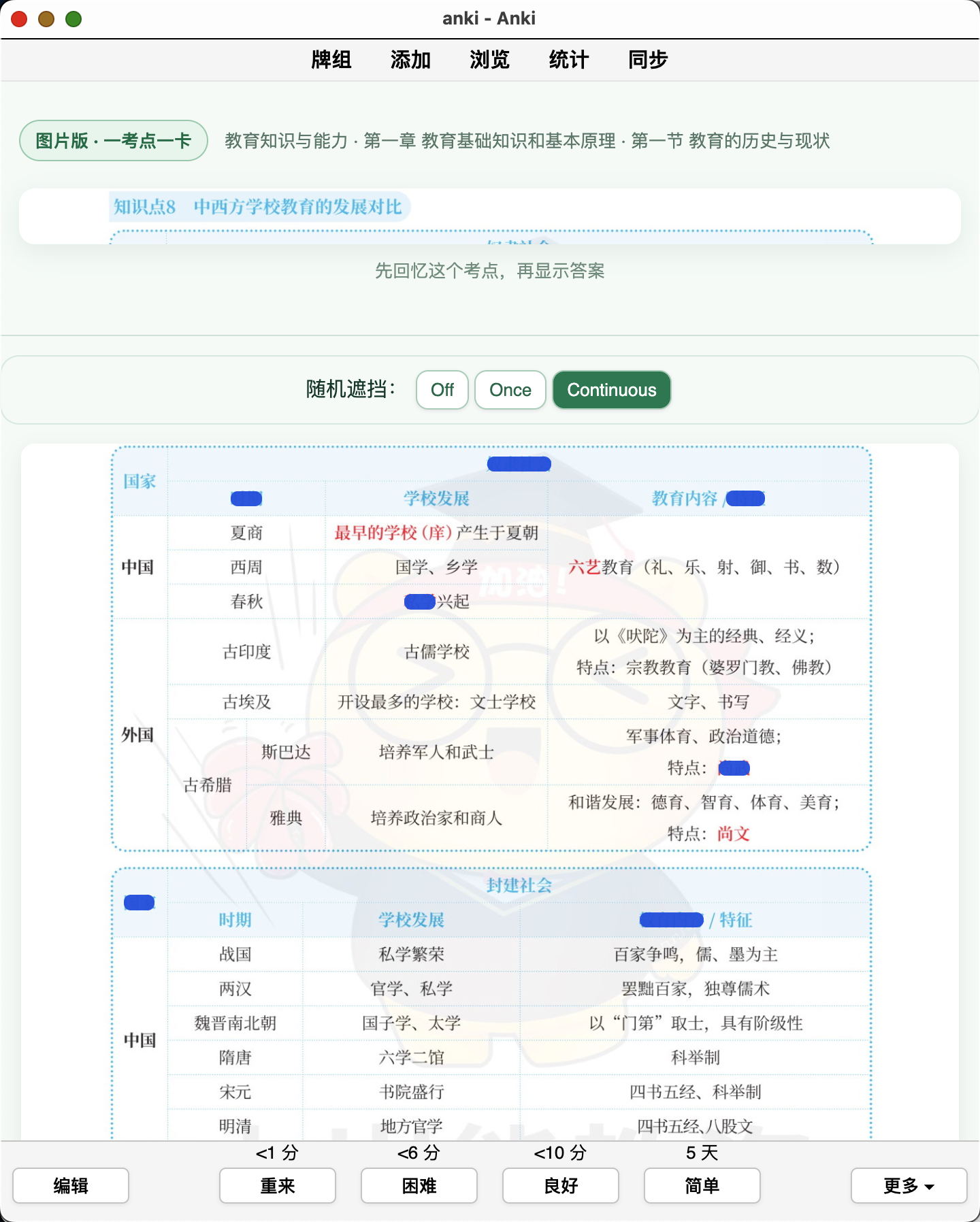Expand the 更多 dropdown menu
980x1222 pixels.
tap(909, 1186)
